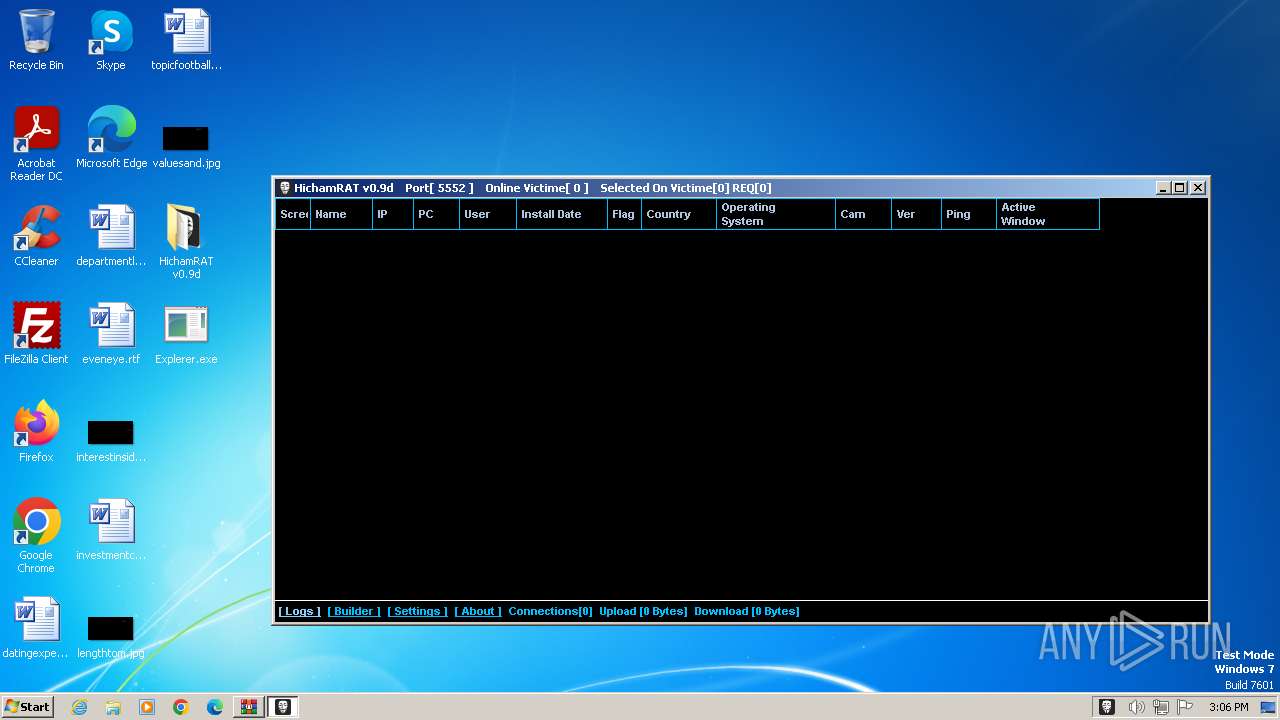Minimize the HichamRAT window
The width and height of the screenshot is (1280, 720).
point(1163,188)
